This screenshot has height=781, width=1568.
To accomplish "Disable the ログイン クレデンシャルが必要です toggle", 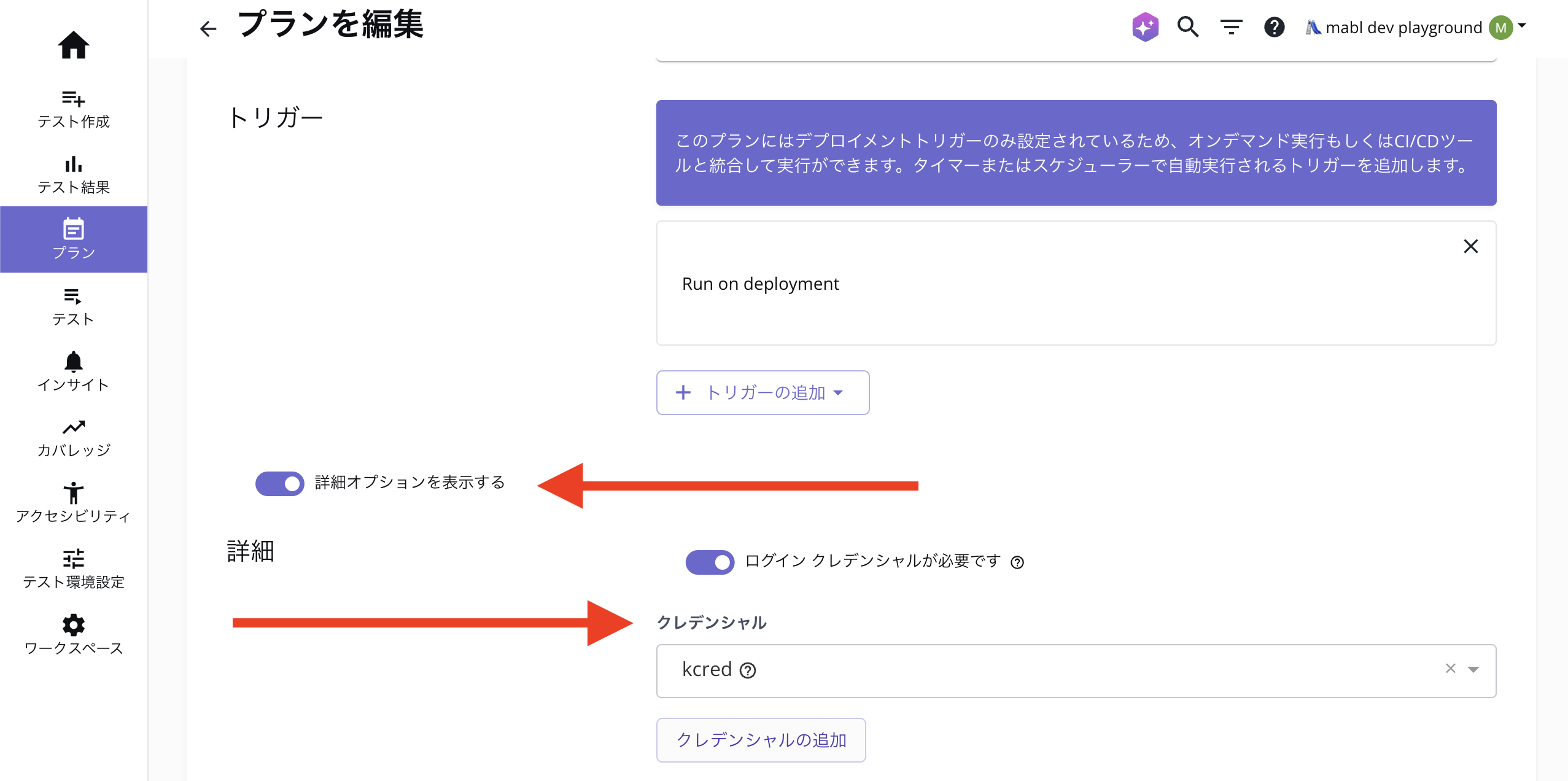I will pyautogui.click(x=710, y=562).
